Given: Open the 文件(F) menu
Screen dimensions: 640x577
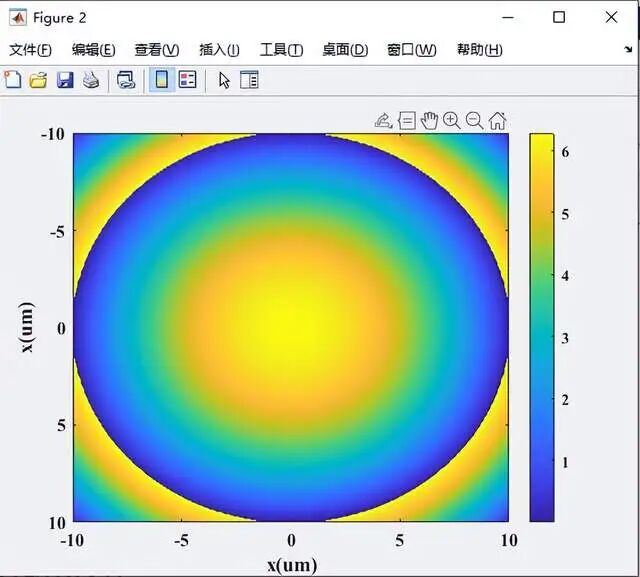Looking at the screenshot, I should click(30, 50).
